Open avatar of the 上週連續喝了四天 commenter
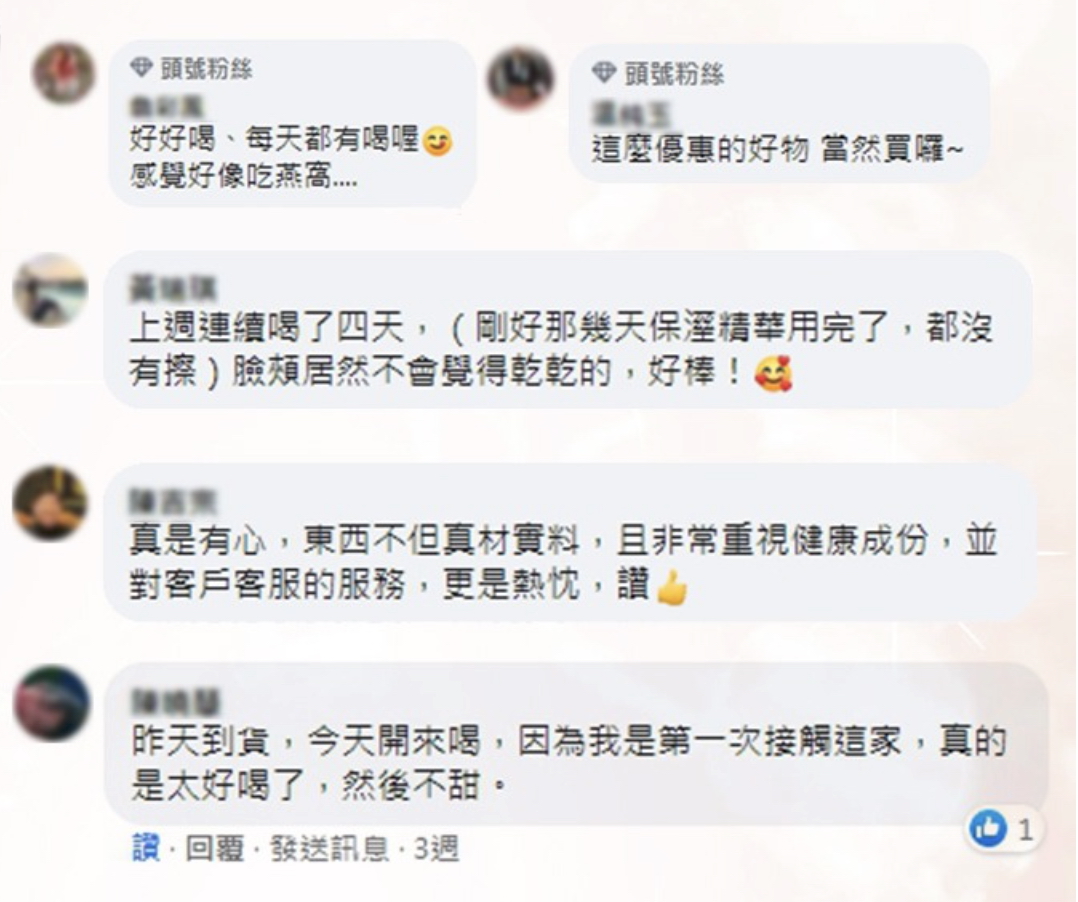Viewport: 1078px width, 902px height. click(50, 290)
